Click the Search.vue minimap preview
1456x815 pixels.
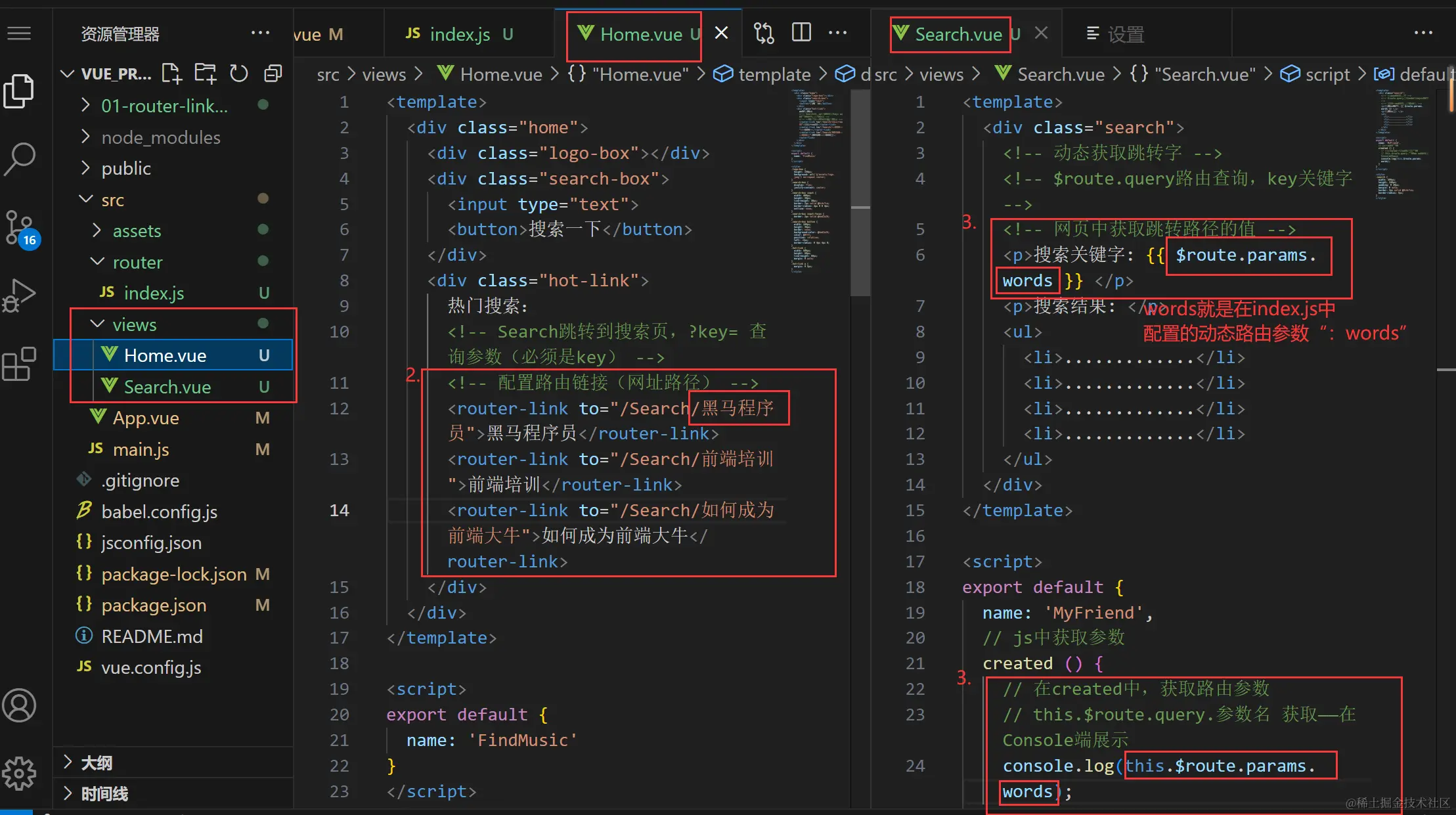pyautogui.click(x=1401, y=143)
